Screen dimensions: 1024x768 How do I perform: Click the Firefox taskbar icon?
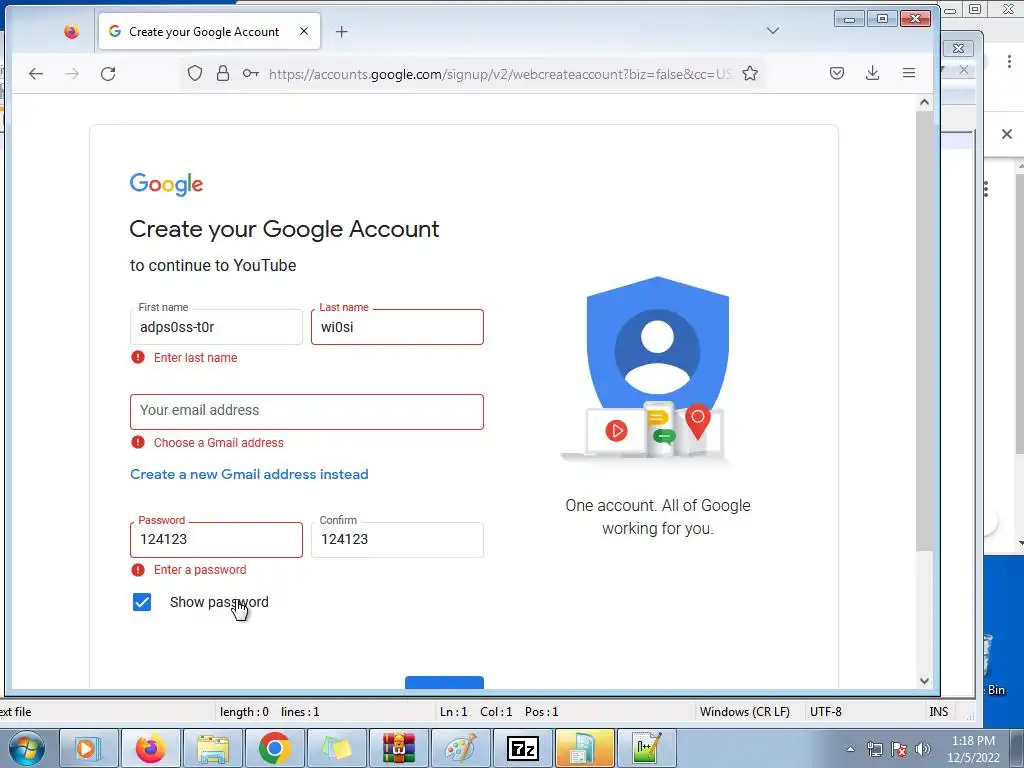(x=150, y=748)
